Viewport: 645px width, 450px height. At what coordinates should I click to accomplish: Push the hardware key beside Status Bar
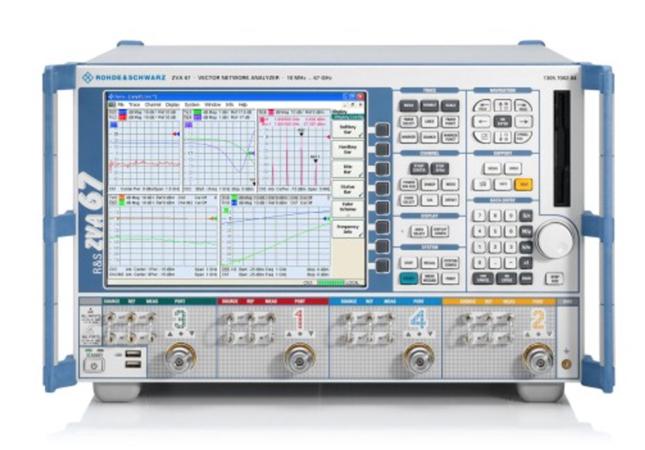[382, 188]
